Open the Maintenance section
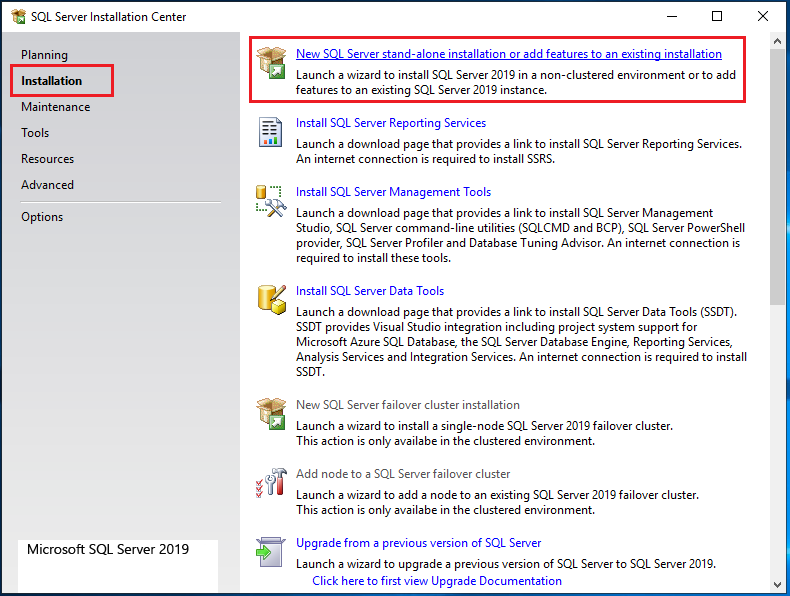This screenshot has width=790, height=596. tap(55, 107)
